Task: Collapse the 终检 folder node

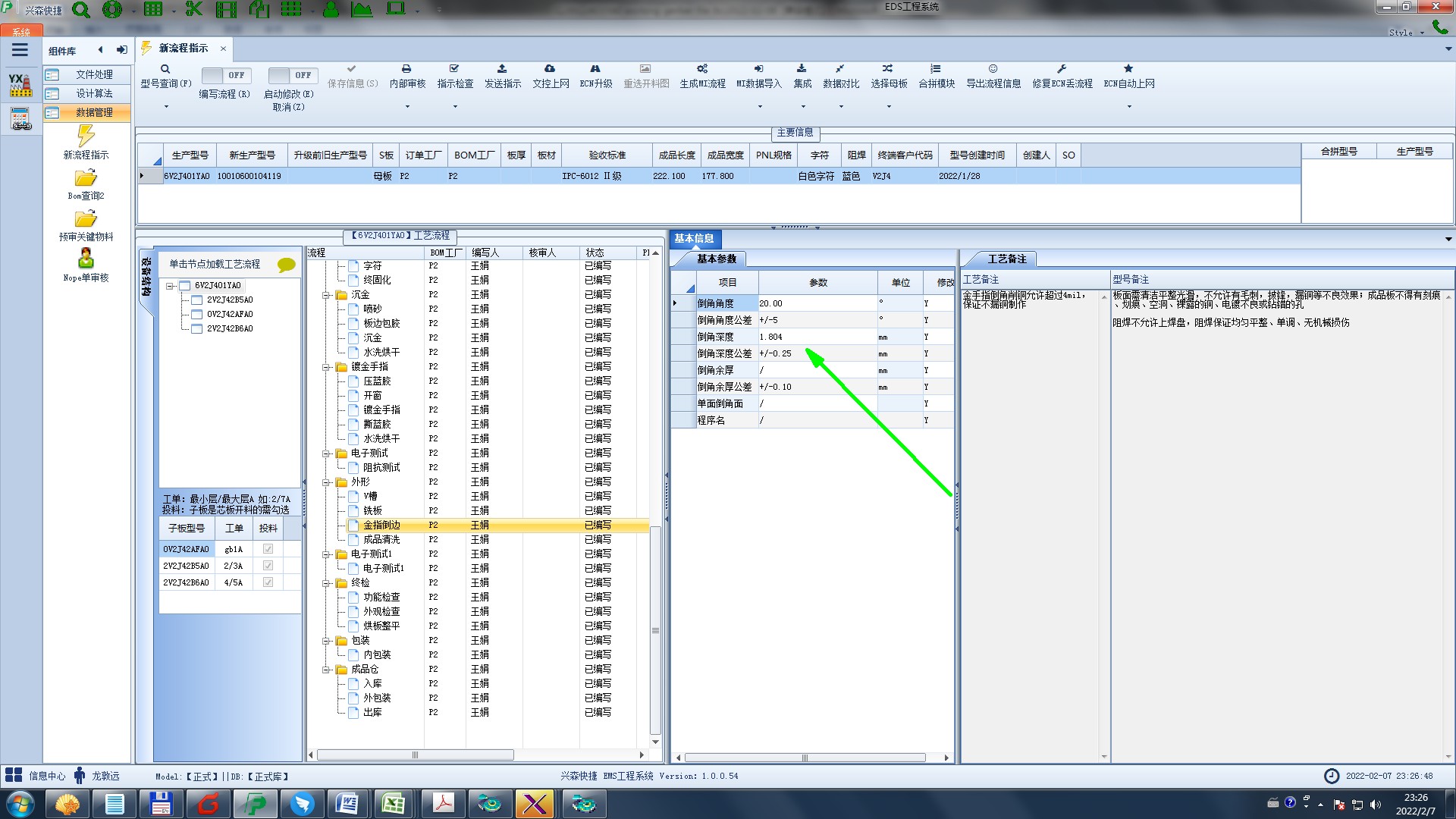Action: [x=326, y=583]
